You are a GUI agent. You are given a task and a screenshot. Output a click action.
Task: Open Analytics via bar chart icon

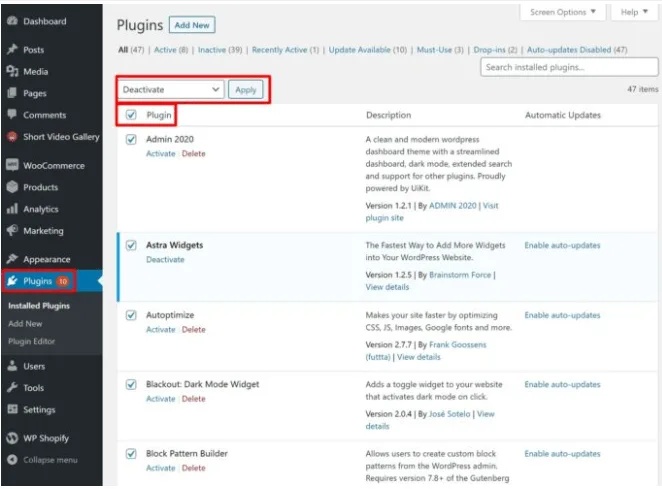click(11, 209)
